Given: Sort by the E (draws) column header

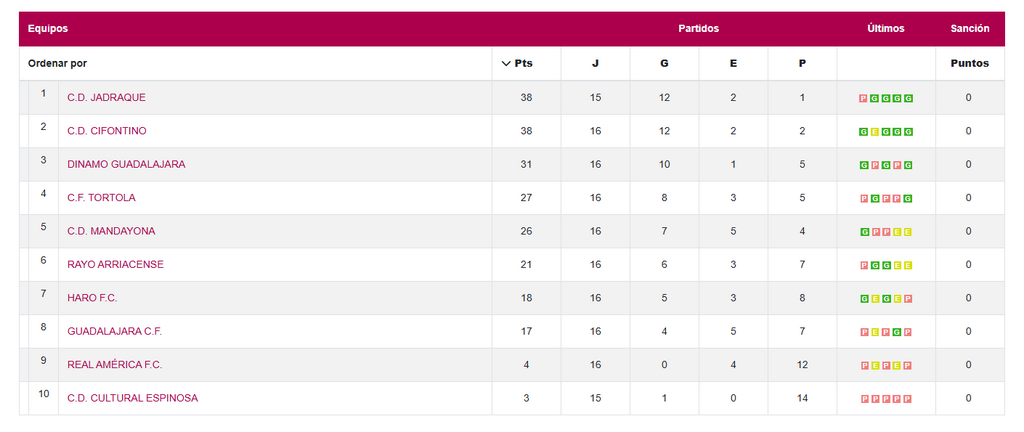Looking at the screenshot, I should [x=733, y=64].
